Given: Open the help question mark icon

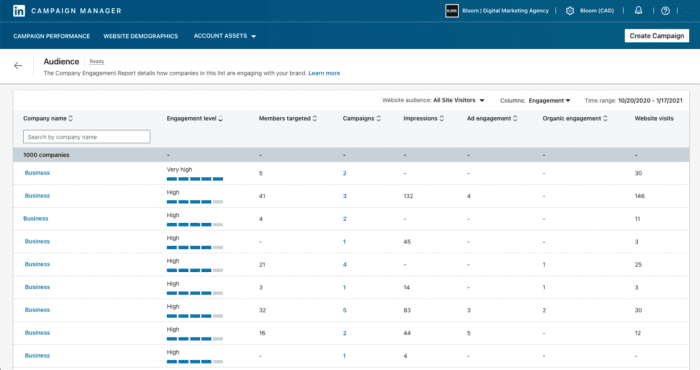Looking at the screenshot, I should [665, 11].
